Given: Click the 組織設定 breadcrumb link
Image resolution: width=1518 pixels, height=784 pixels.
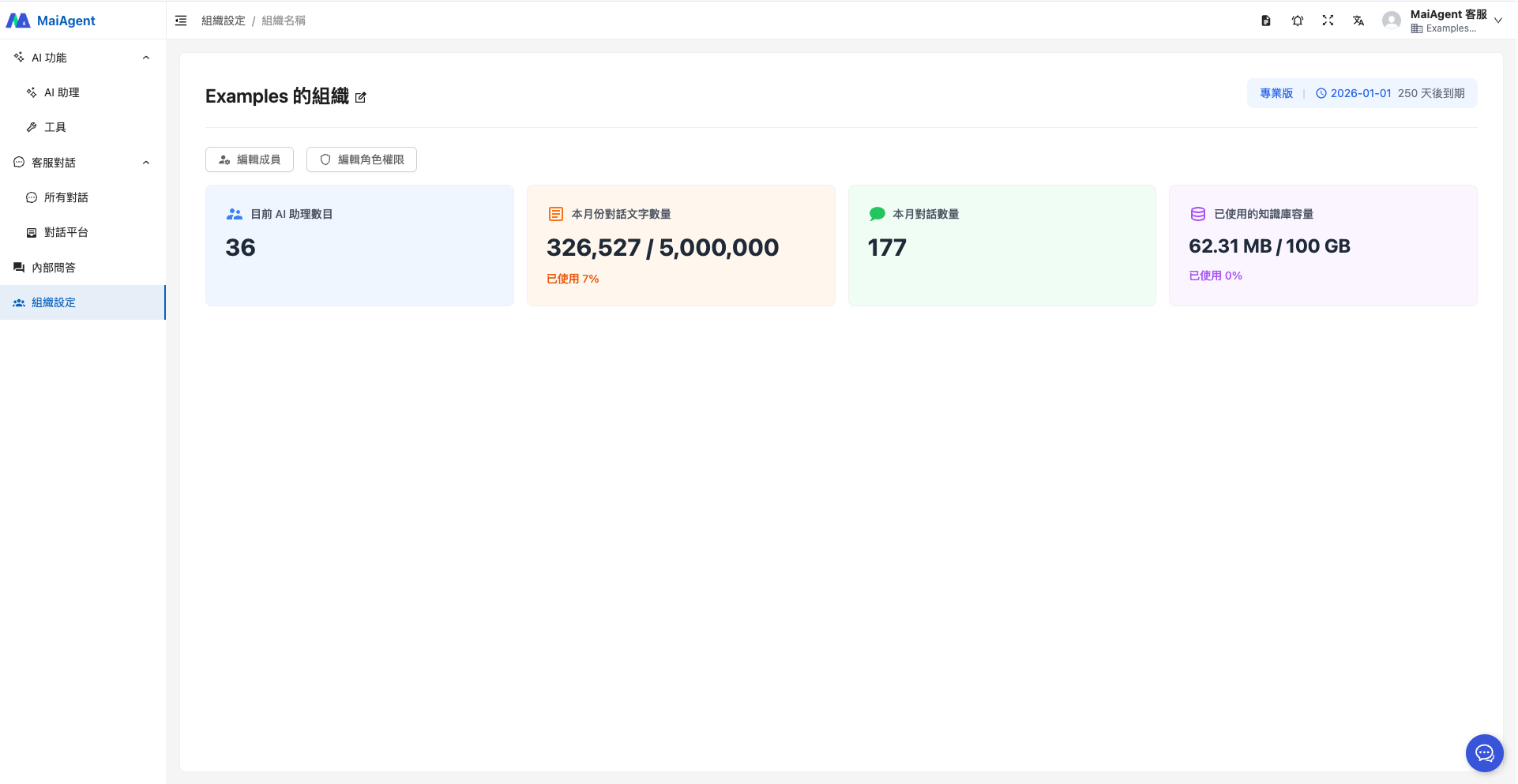Looking at the screenshot, I should (224, 21).
